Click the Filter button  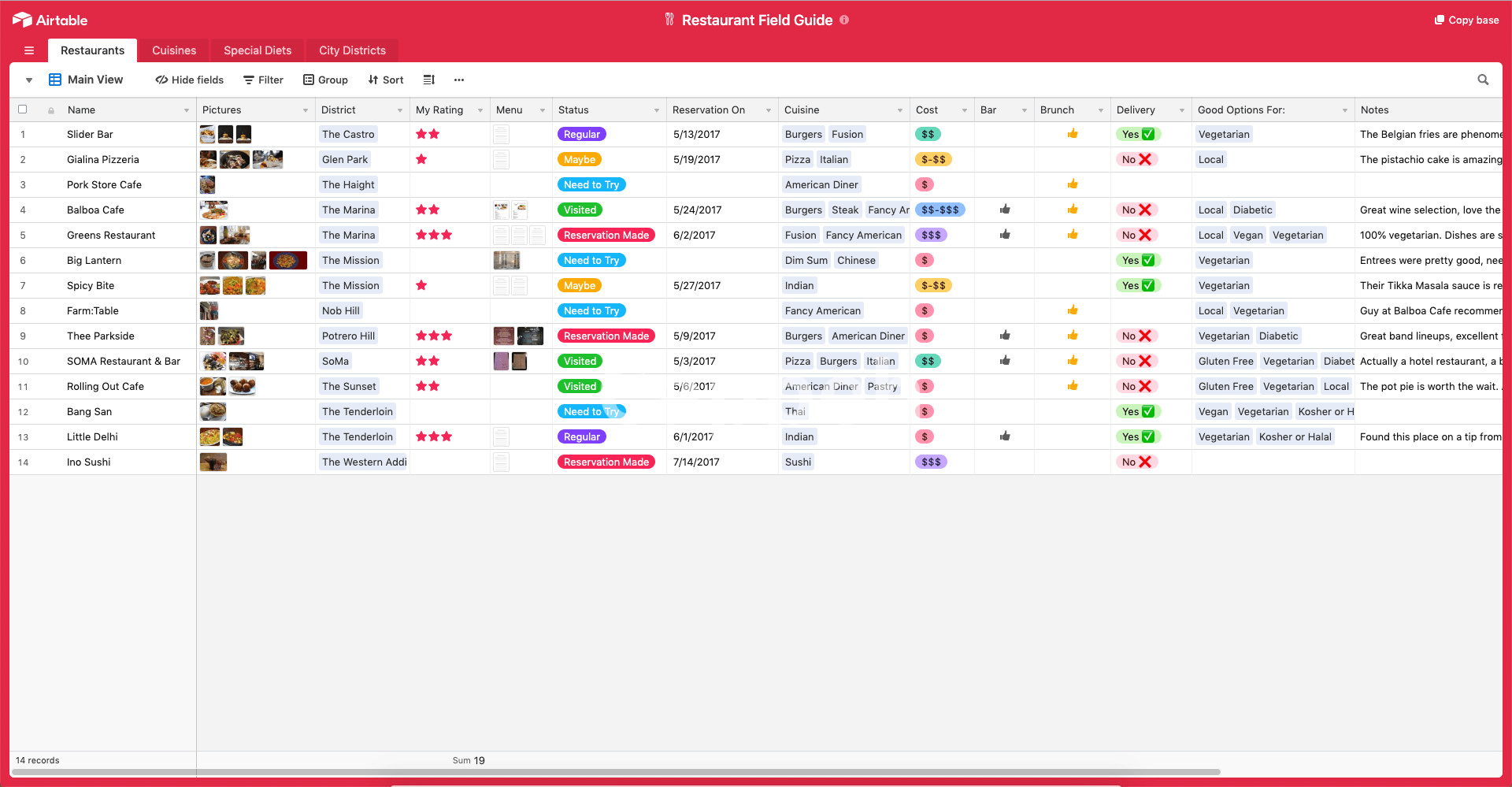[263, 80]
